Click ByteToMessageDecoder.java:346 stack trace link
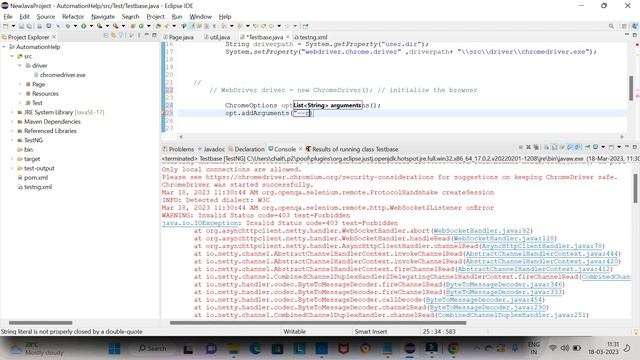The height and width of the screenshot is (360, 640). tap(504, 284)
